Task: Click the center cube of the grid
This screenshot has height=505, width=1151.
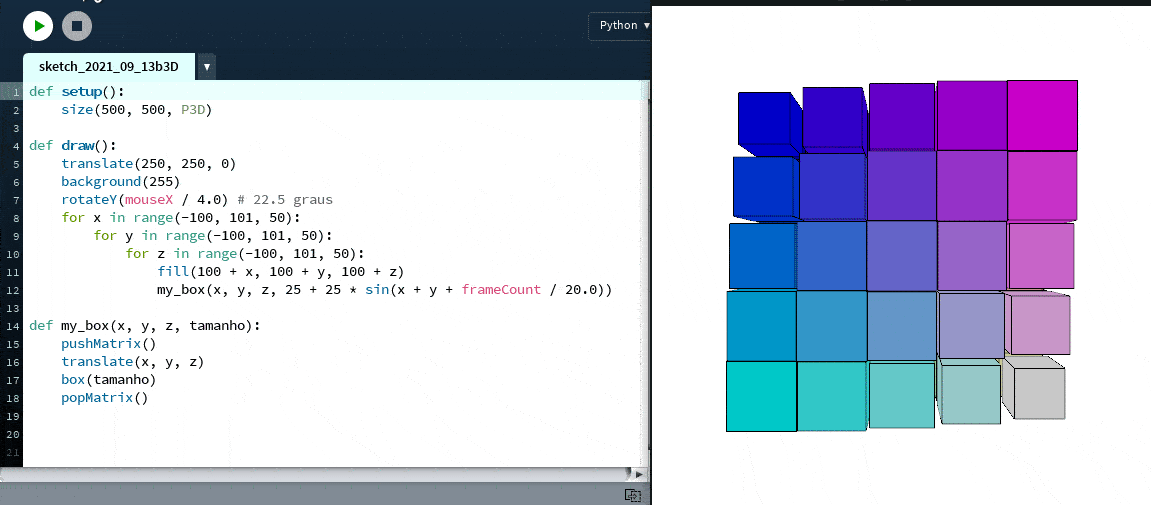Action: 901,255
